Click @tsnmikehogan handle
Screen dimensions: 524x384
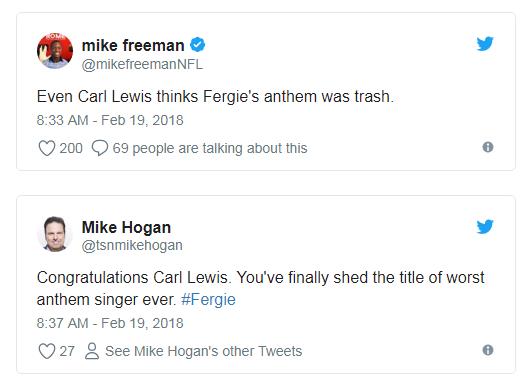132,245
